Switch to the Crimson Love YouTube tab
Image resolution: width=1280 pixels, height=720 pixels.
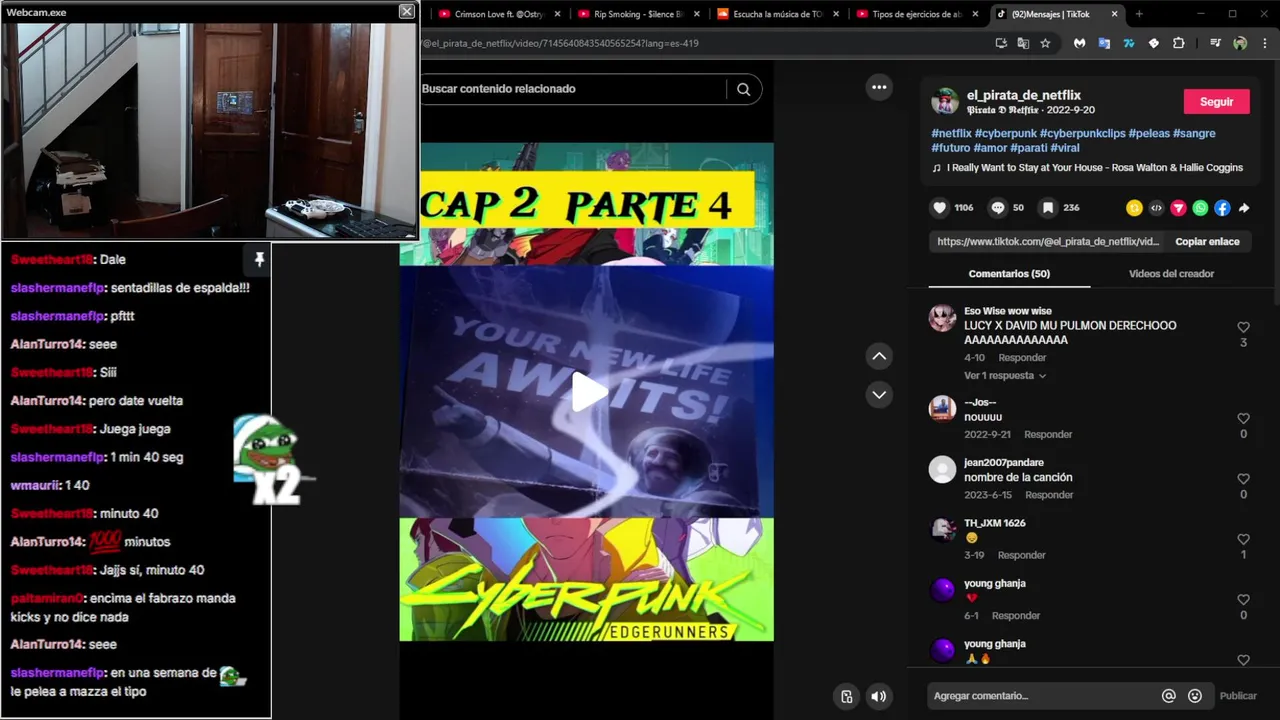(x=498, y=14)
